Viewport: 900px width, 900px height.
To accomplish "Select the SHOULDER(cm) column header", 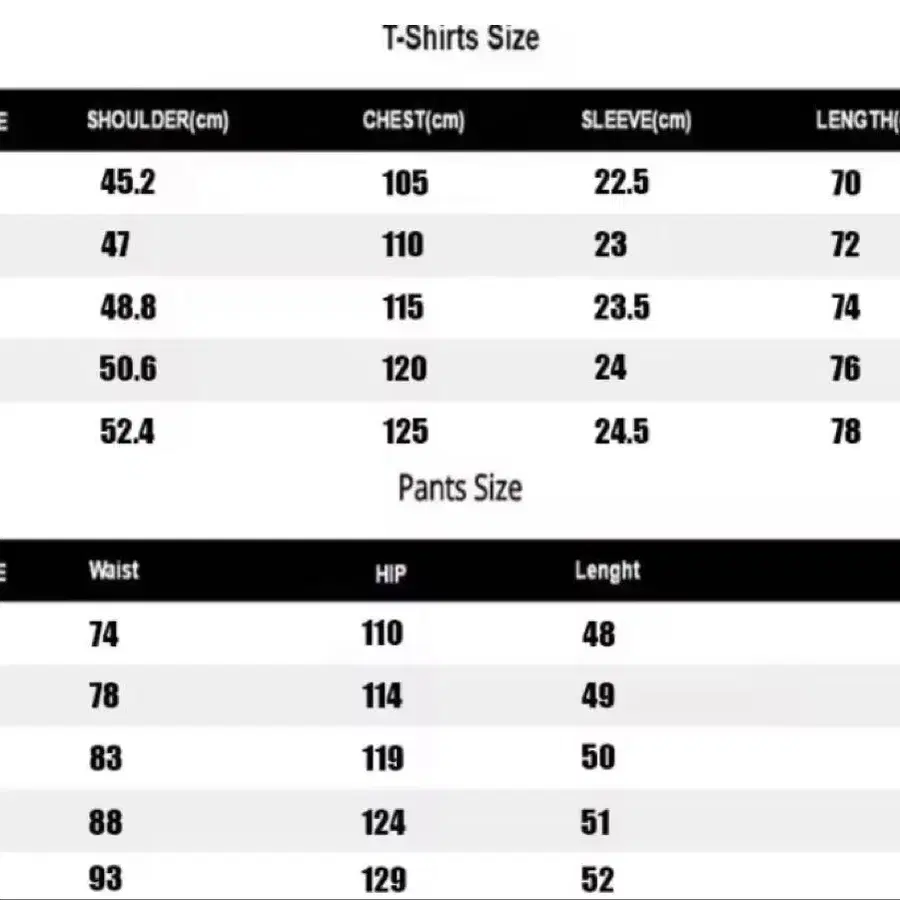I will coord(158,120).
